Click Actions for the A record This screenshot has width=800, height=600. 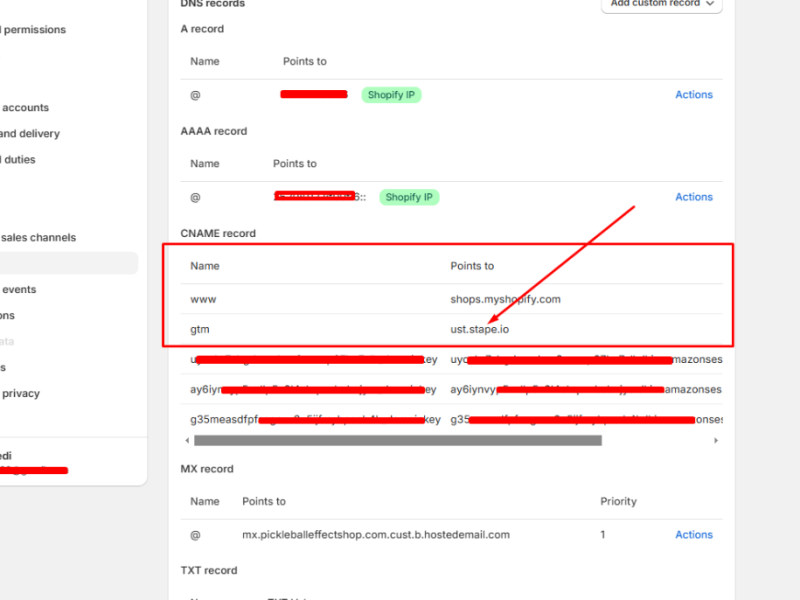694,94
